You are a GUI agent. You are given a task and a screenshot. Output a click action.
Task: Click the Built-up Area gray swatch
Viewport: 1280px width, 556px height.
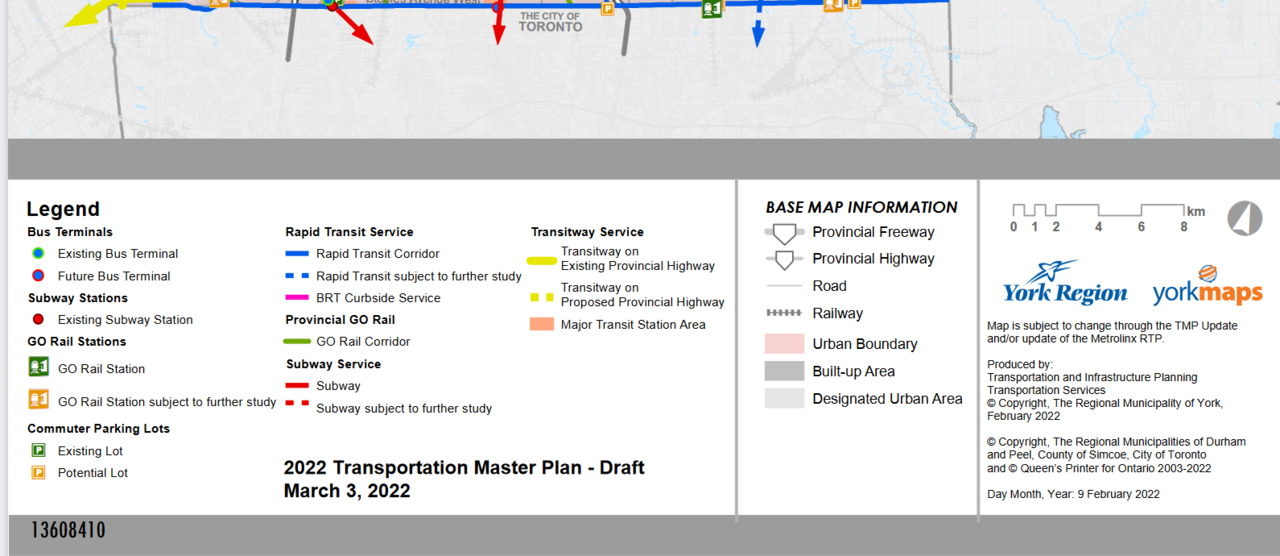pyautogui.click(x=784, y=371)
